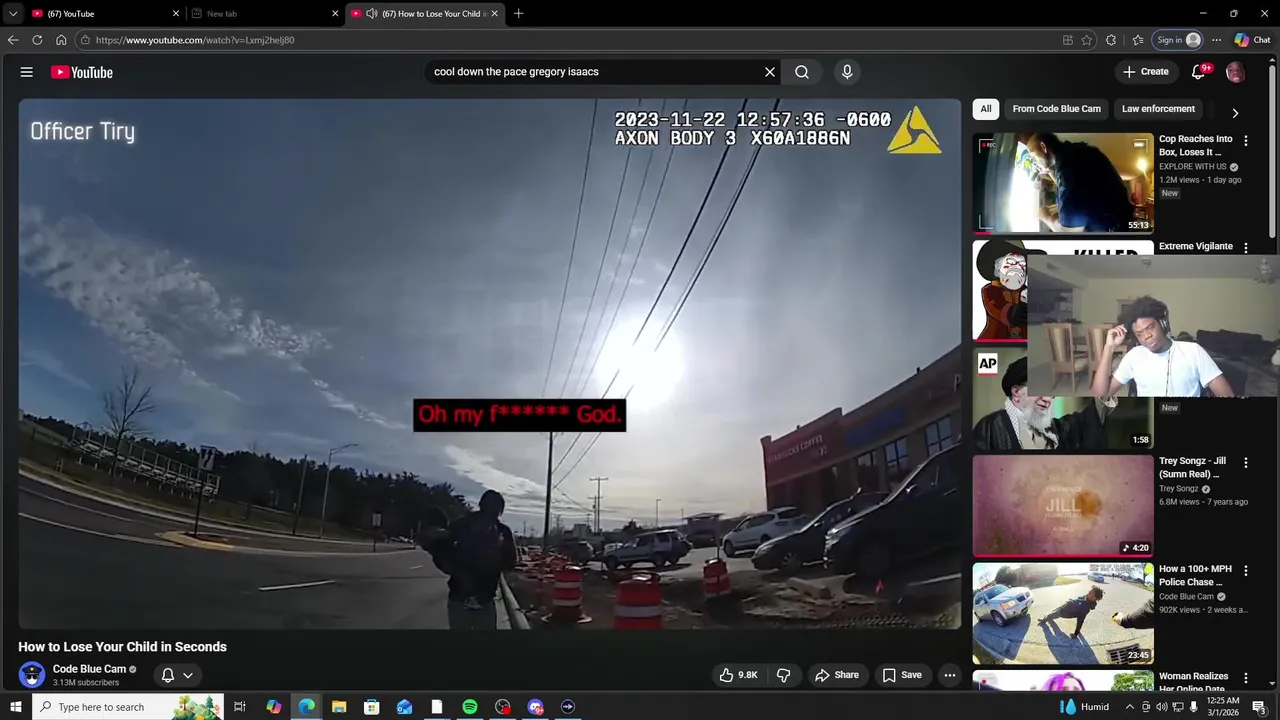Click the video player to pause

[489, 364]
